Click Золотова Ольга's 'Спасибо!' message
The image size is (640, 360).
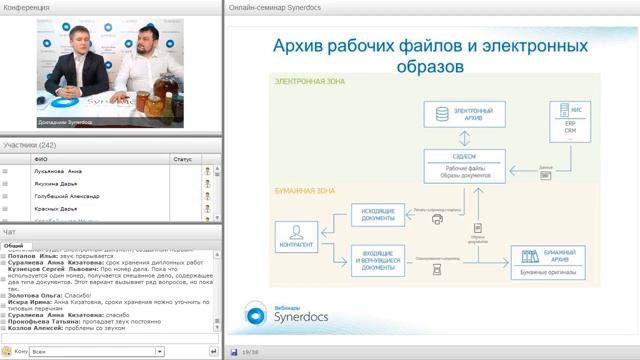pos(49,296)
